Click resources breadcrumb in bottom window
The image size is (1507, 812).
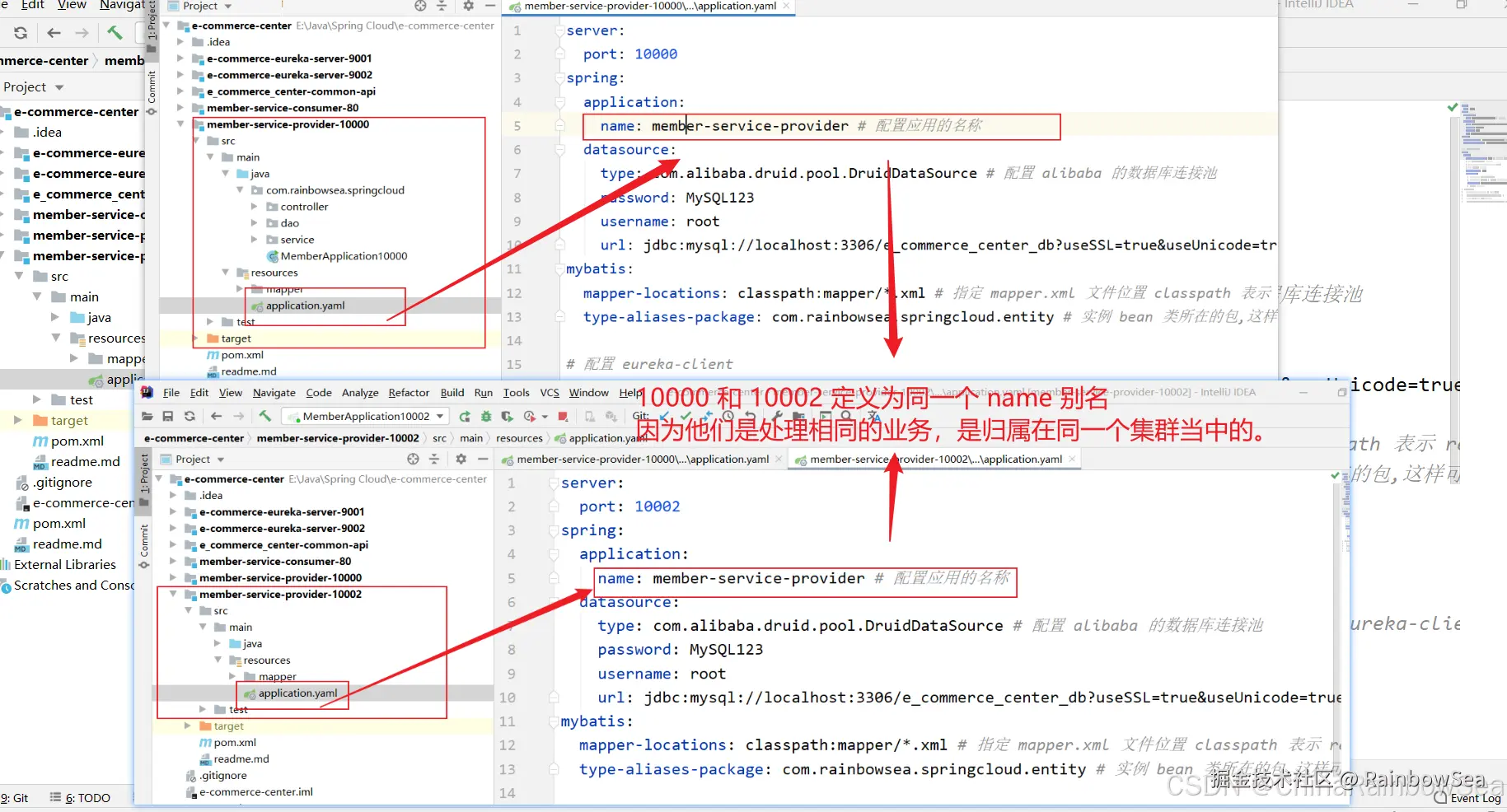519,438
